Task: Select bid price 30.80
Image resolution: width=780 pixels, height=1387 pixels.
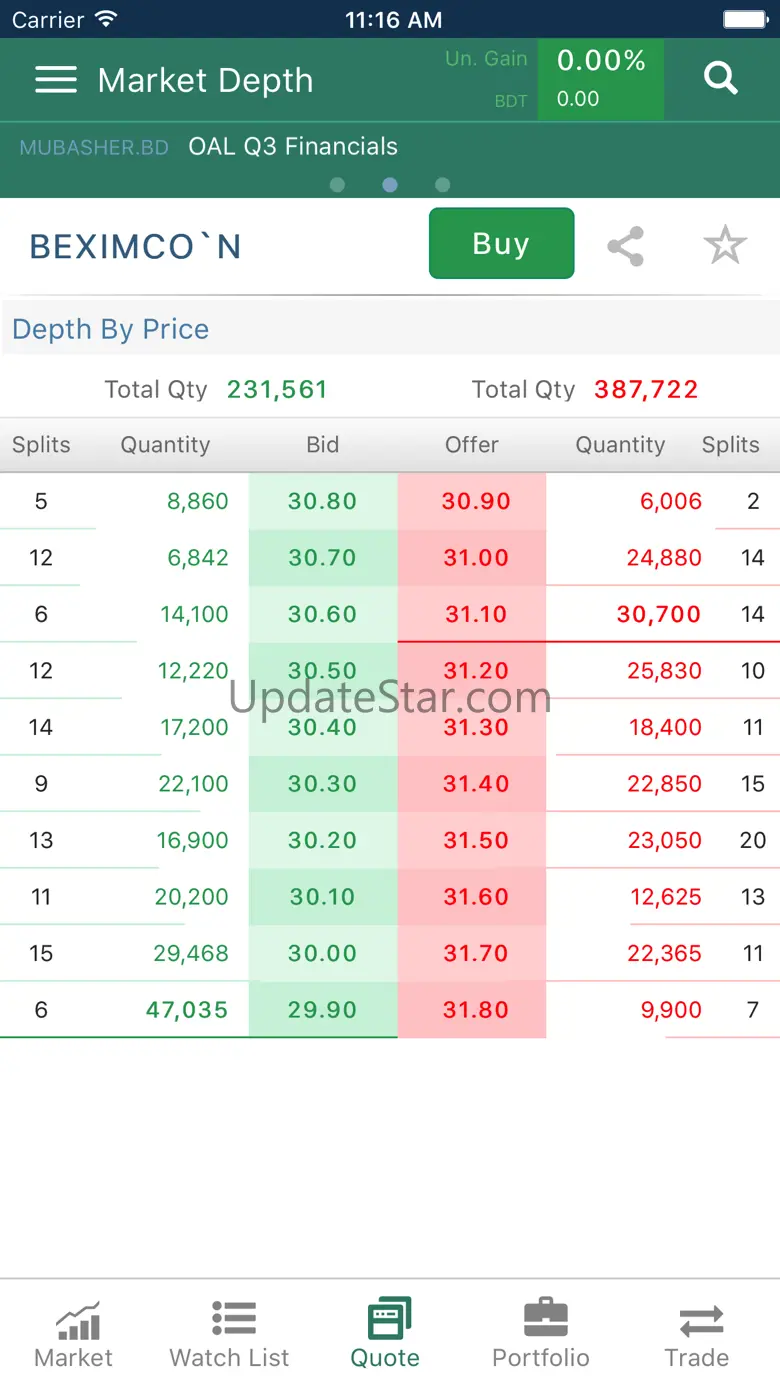Action: click(x=322, y=502)
